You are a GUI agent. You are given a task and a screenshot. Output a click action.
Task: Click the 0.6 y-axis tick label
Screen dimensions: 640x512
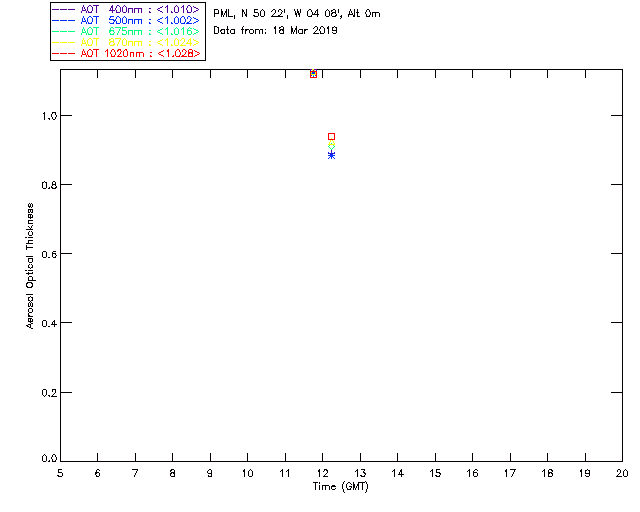[49, 254]
